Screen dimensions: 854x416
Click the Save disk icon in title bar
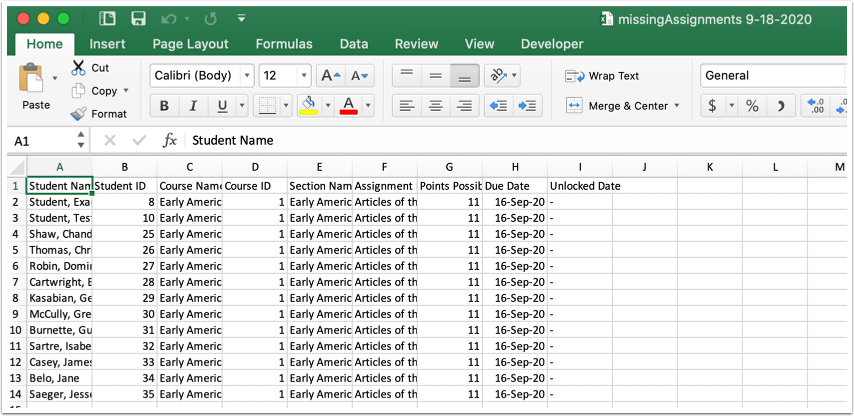click(138, 19)
